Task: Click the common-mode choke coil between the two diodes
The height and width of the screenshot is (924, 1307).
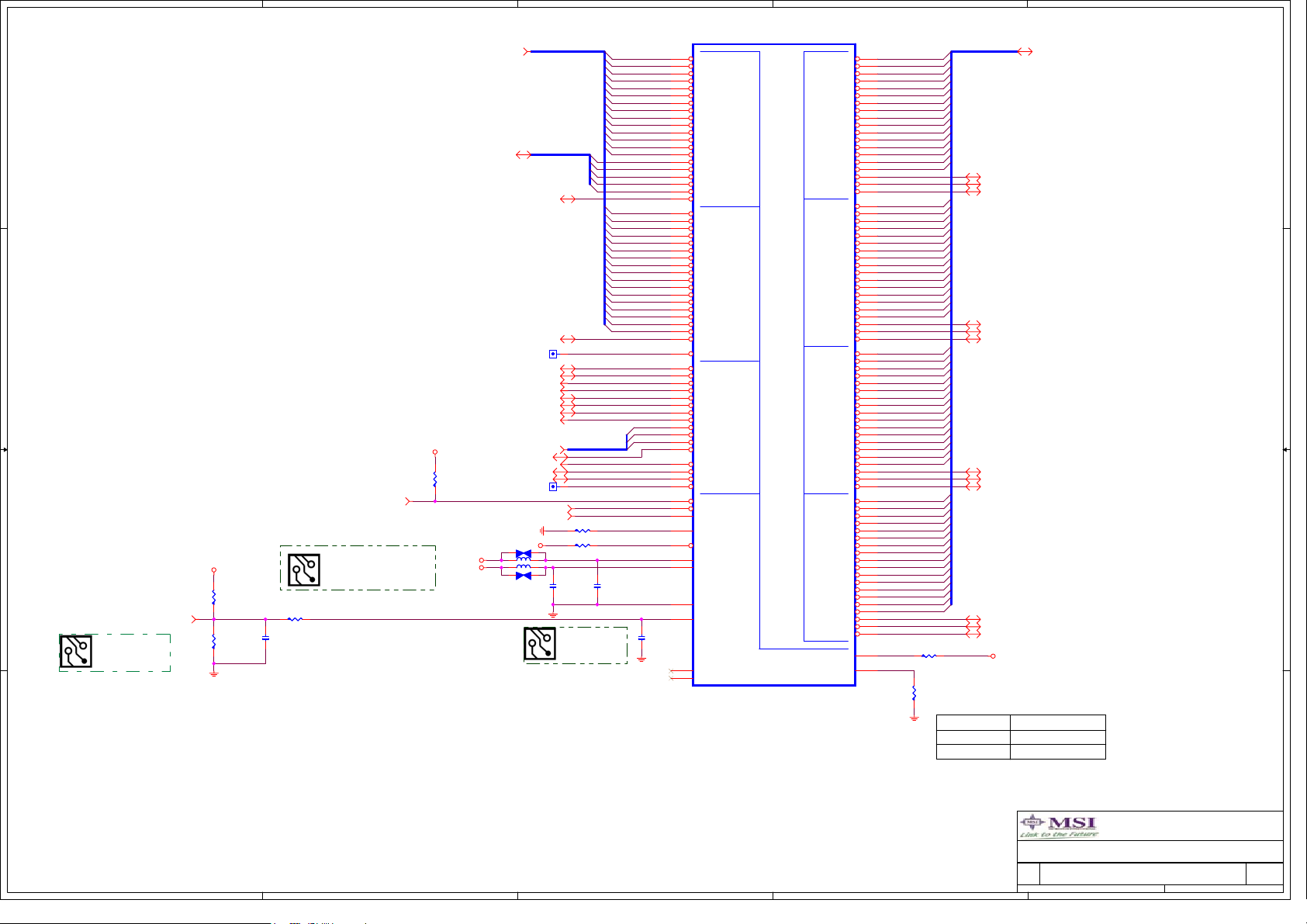Action: pyautogui.click(x=524, y=564)
